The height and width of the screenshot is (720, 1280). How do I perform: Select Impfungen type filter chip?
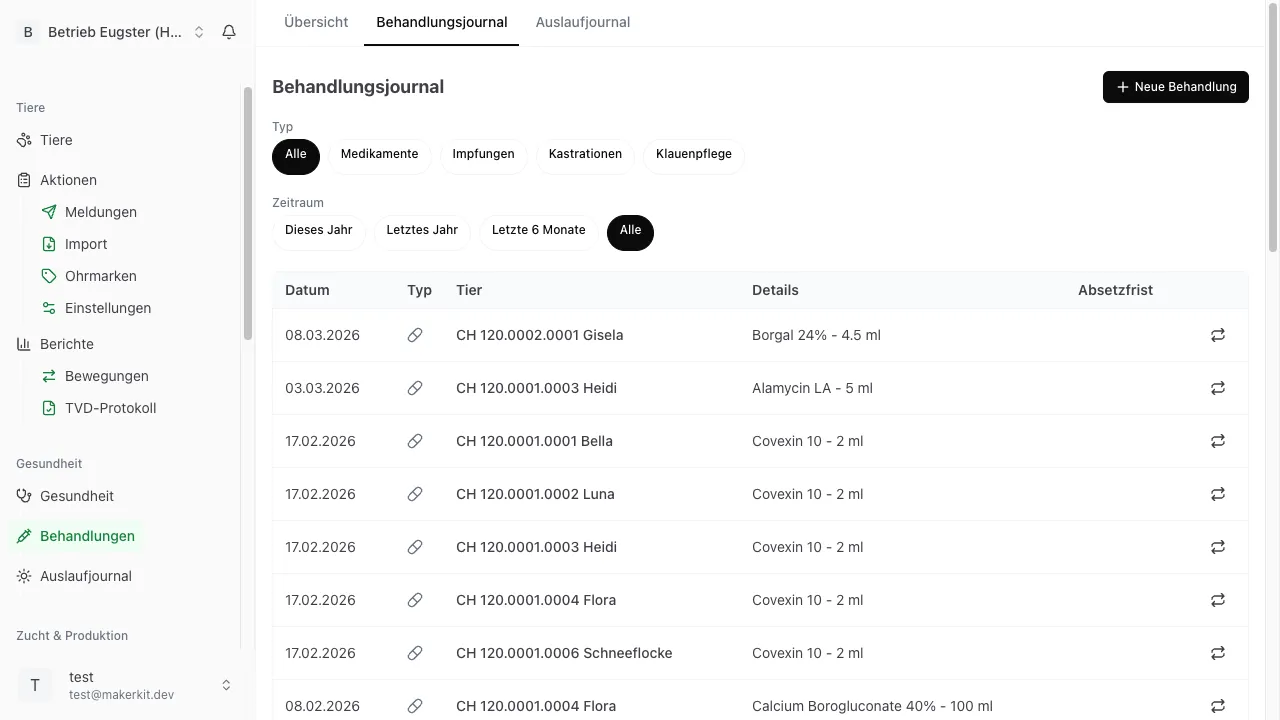point(483,154)
